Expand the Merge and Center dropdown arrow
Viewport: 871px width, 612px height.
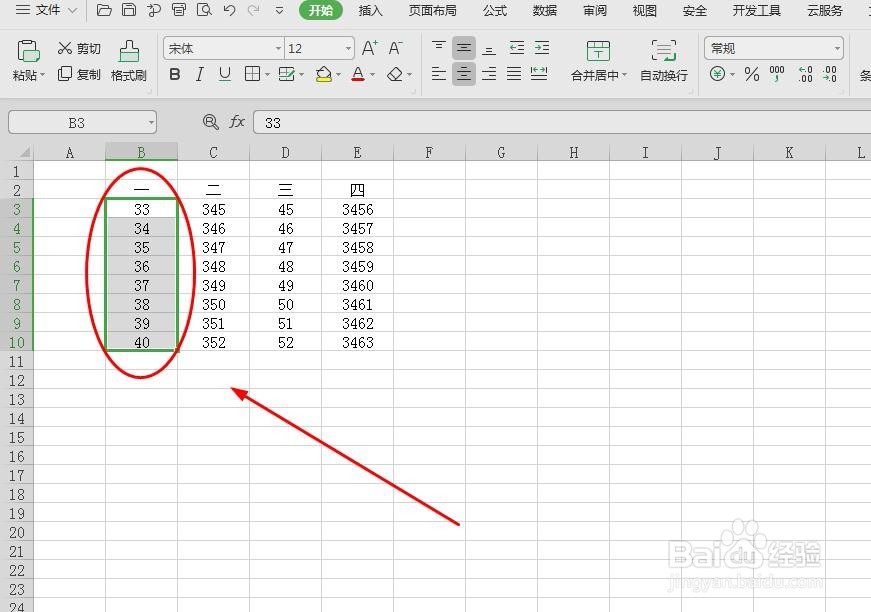624,74
